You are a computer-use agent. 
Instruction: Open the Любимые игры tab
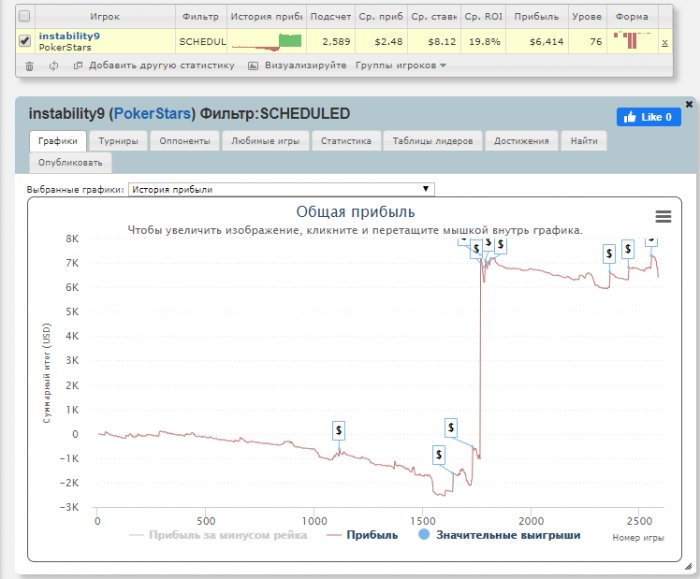pos(266,141)
